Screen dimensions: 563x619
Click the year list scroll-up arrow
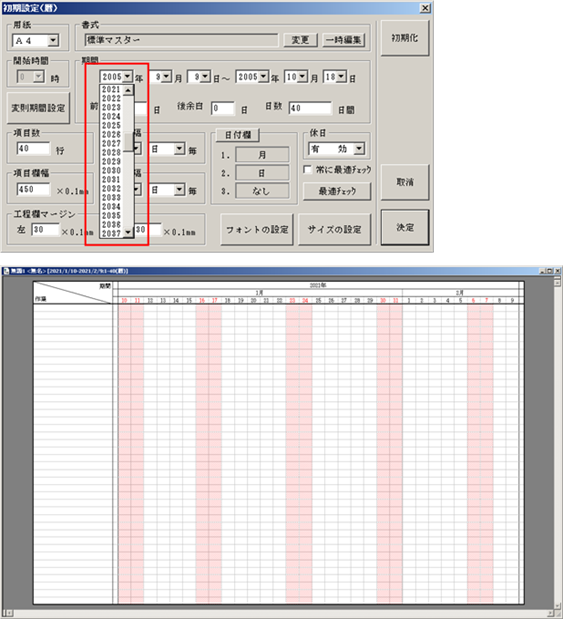(128, 90)
